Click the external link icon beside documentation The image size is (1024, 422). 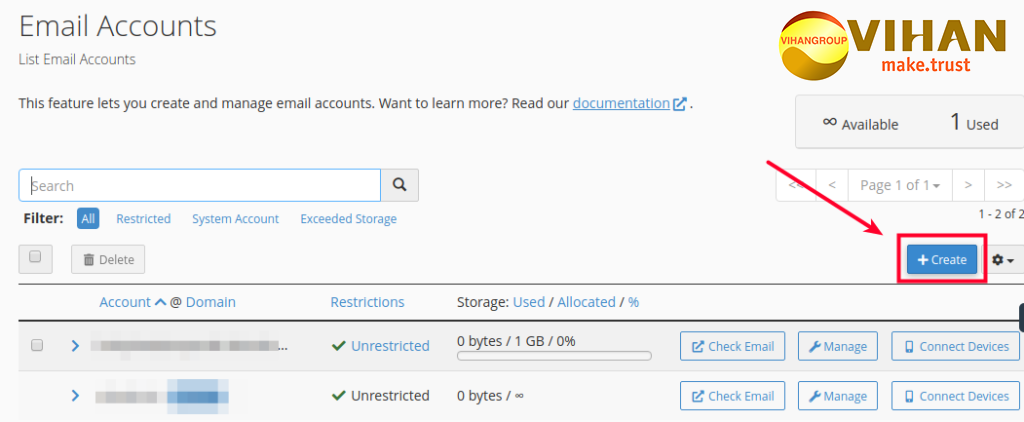[680, 103]
